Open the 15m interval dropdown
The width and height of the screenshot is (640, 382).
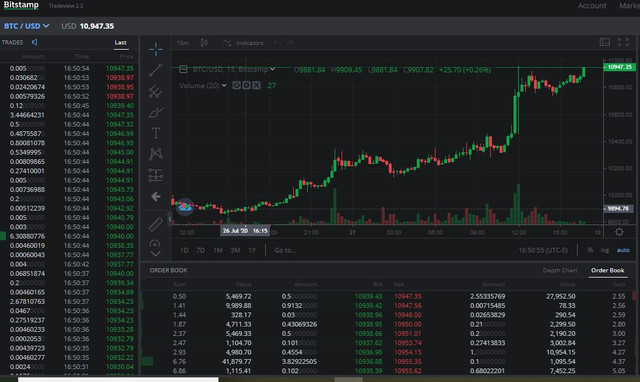coord(183,43)
